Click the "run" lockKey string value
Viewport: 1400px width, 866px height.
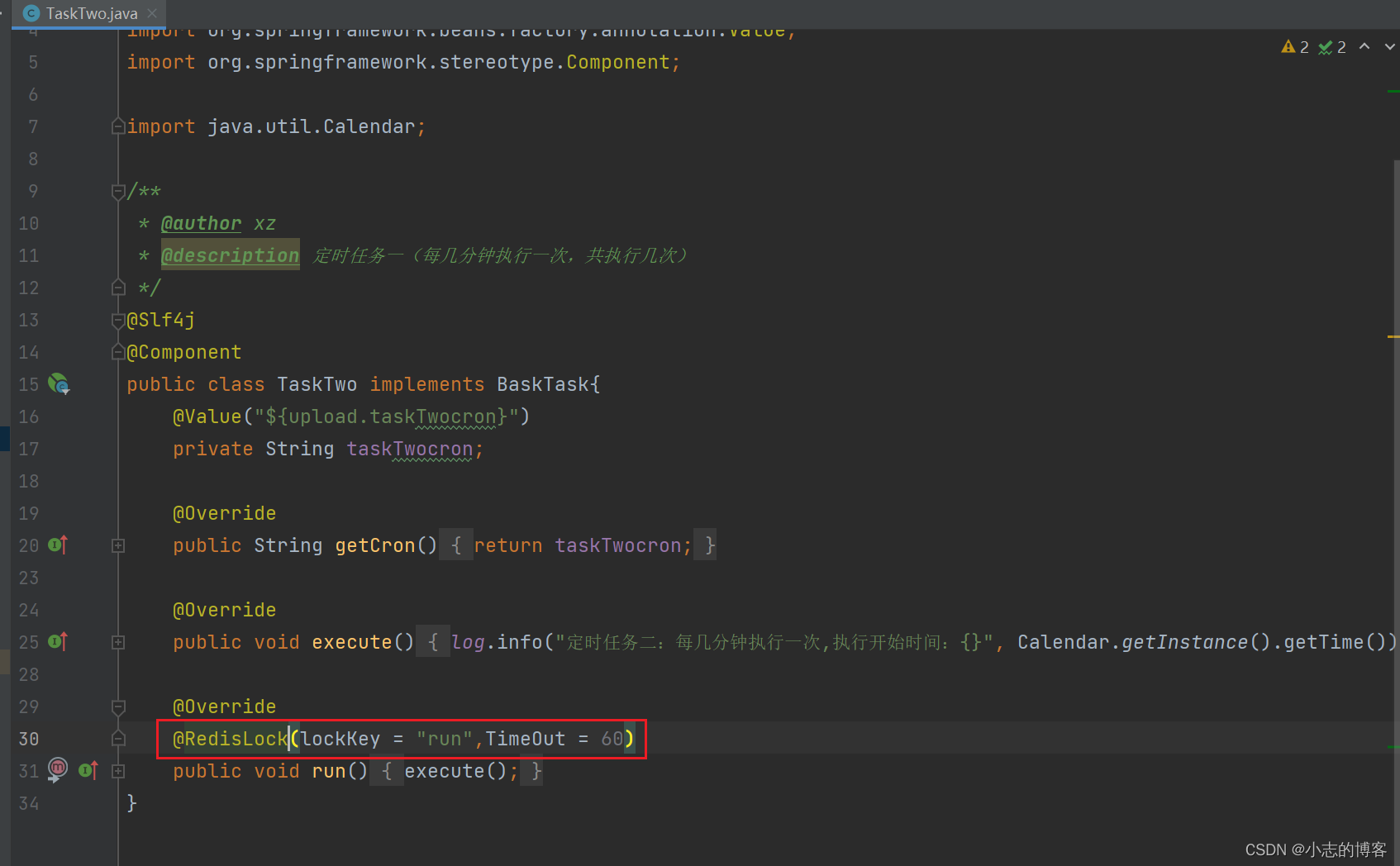pyautogui.click(x=444, y=739)
